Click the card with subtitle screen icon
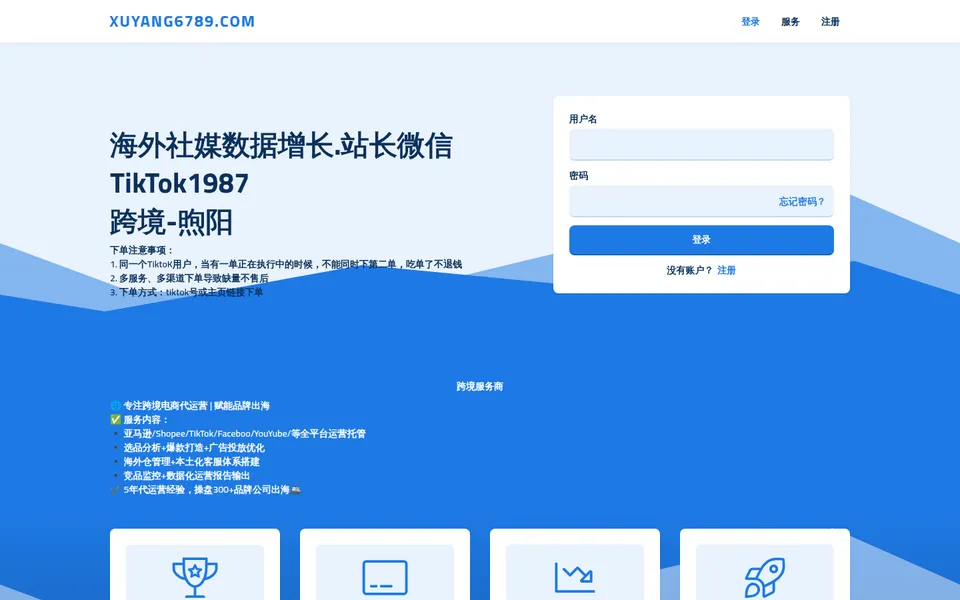This screenshot has height=600, width=960. click(384, 564)
